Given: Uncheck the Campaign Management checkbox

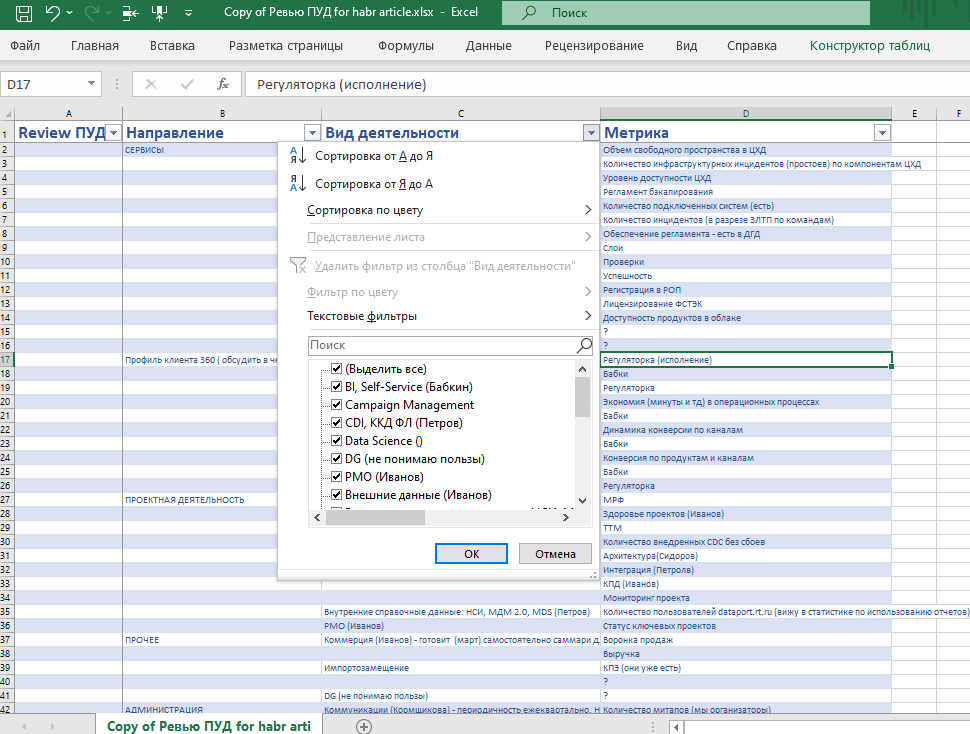Looking at the screenshot, I should [337, 404].
